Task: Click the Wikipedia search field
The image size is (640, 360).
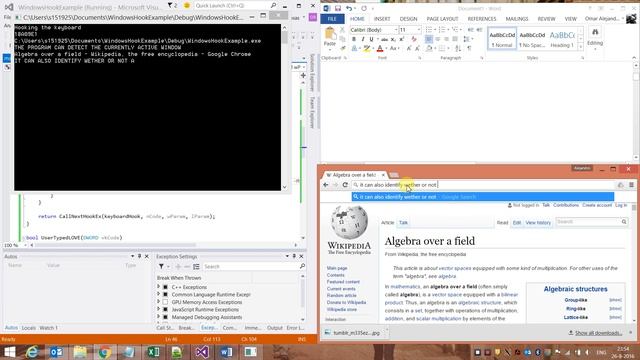Action: (588, 222)
